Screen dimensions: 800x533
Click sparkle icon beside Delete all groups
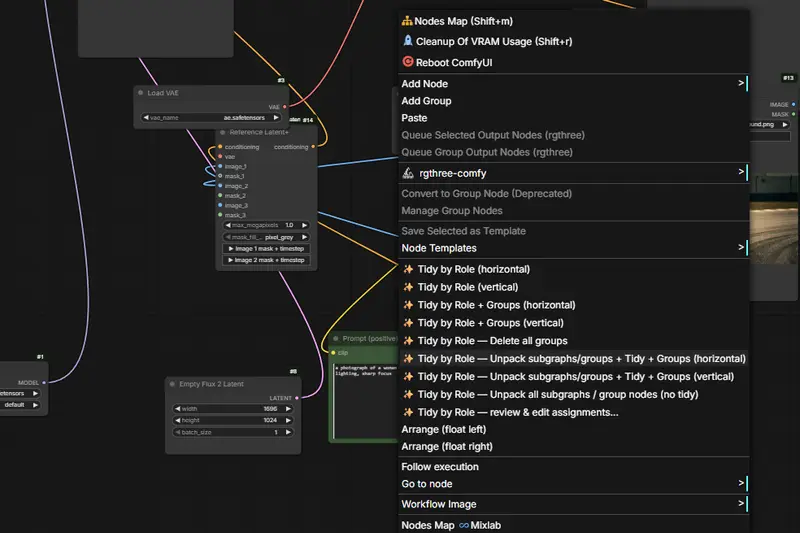click(408, 341)
